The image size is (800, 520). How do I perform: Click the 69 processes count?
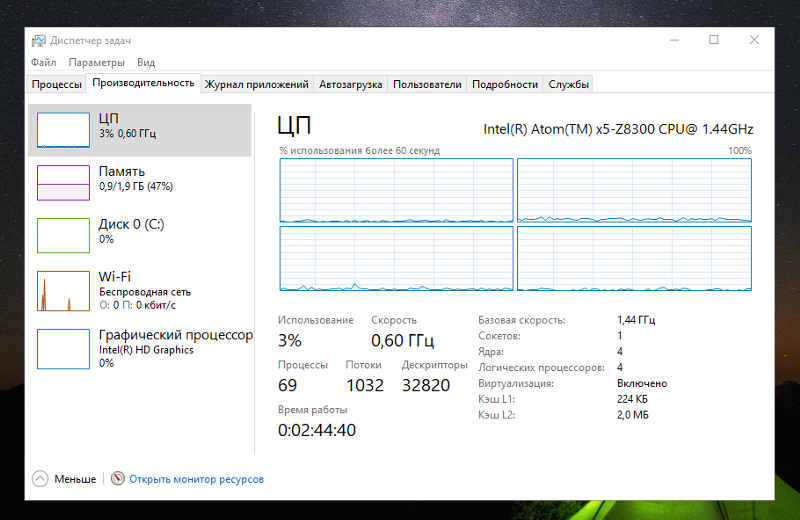(x=287, y=385)
